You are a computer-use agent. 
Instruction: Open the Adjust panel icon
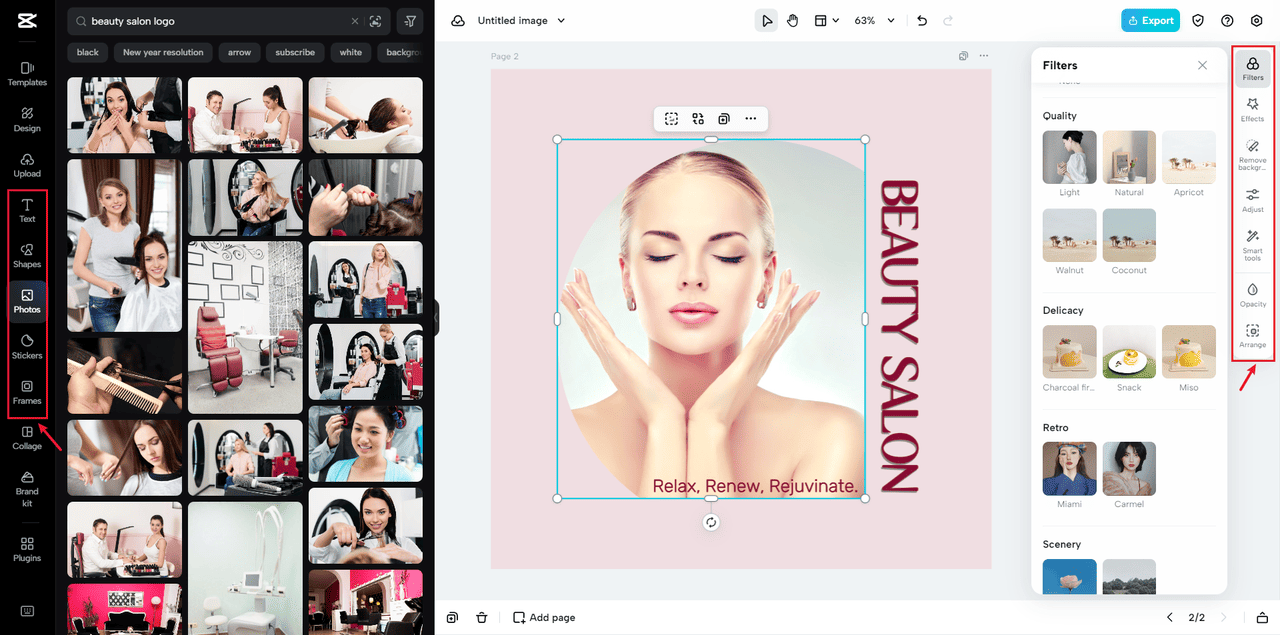[1252, 199]
